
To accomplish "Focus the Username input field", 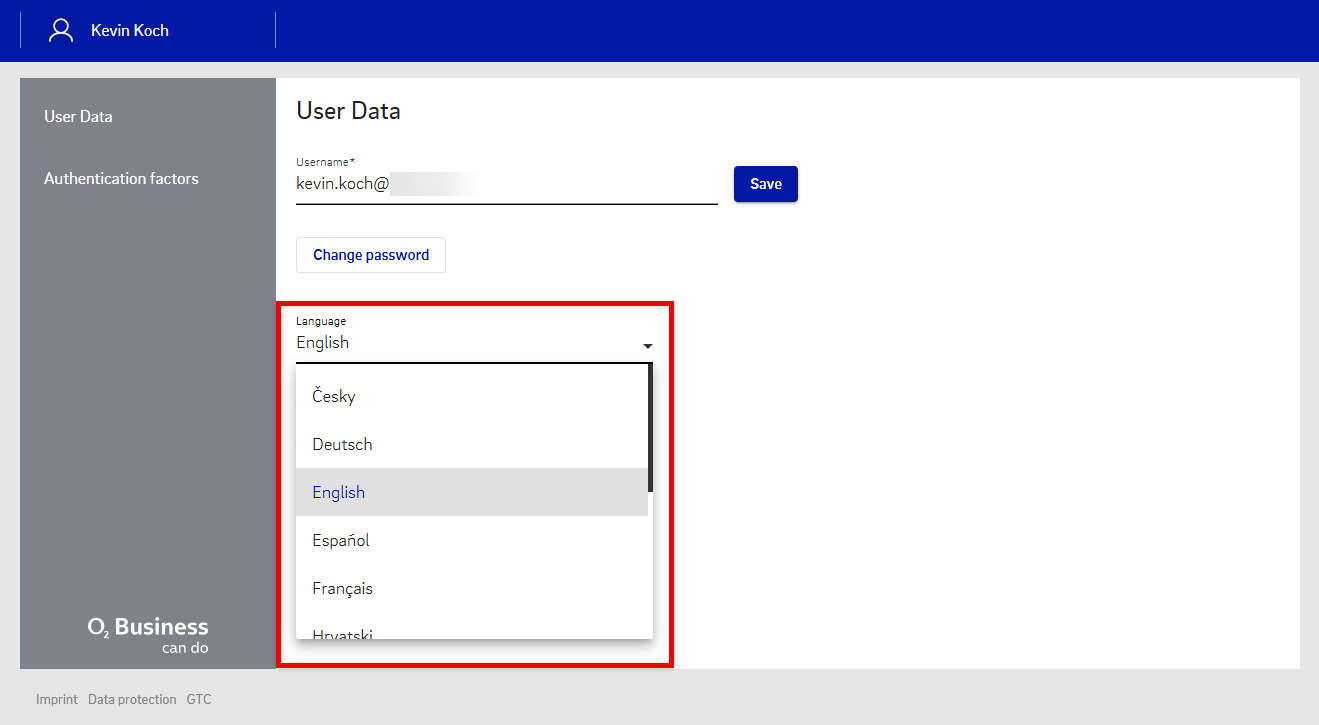I will [x=506, y=184].
